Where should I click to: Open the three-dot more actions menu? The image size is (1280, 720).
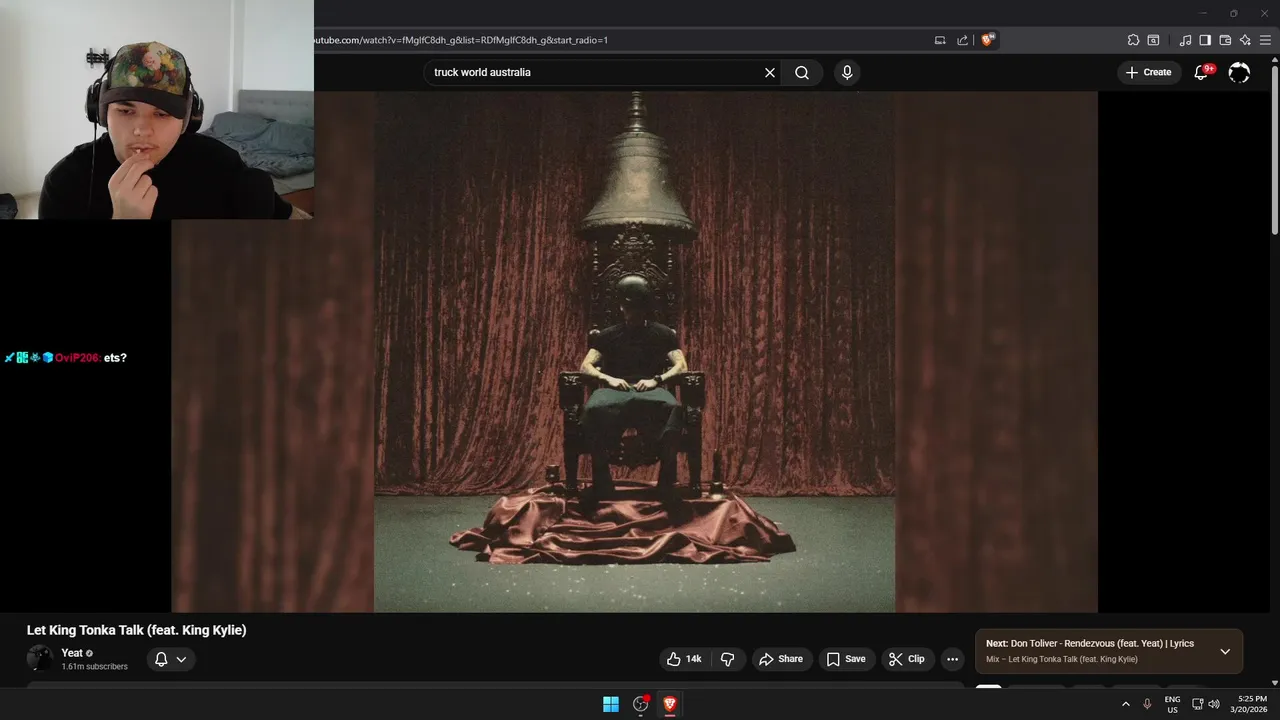pyautogui.click(x=952, y=659)
